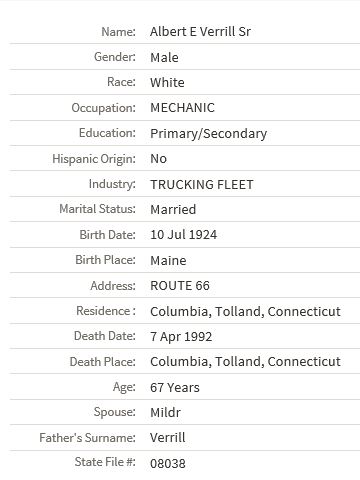This screenshot has height=480, width=360.
Task: Click the Occupation field label
Action: [104, 108]
